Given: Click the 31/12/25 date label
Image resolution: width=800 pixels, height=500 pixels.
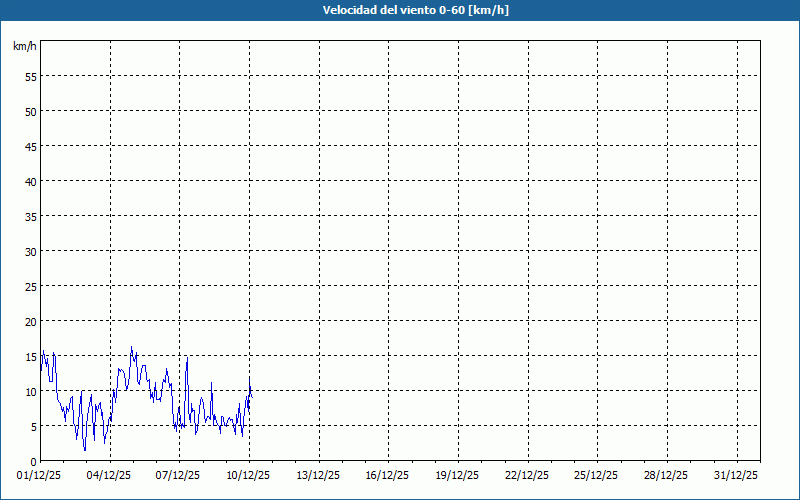Looking at the screenshot, I should pyautogui.click(x=736, y=475).
